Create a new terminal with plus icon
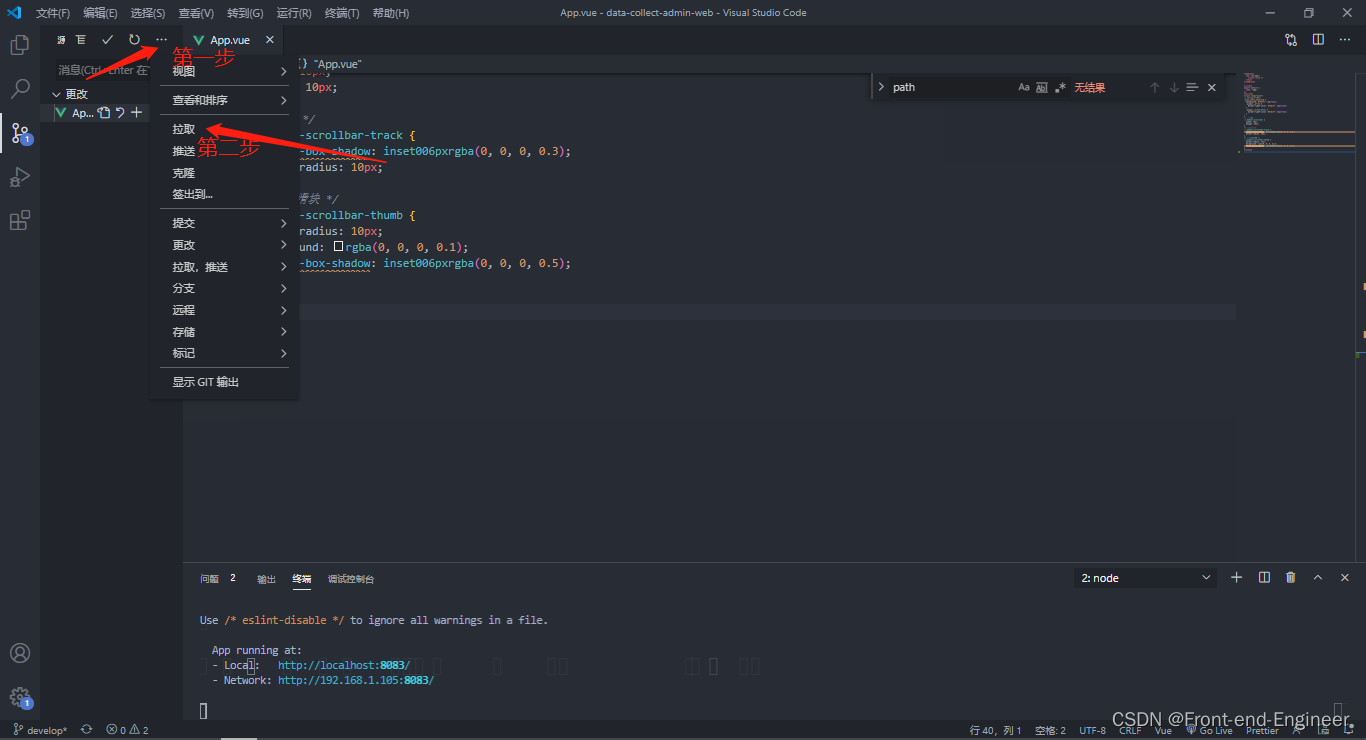 tap(1236, 578)
